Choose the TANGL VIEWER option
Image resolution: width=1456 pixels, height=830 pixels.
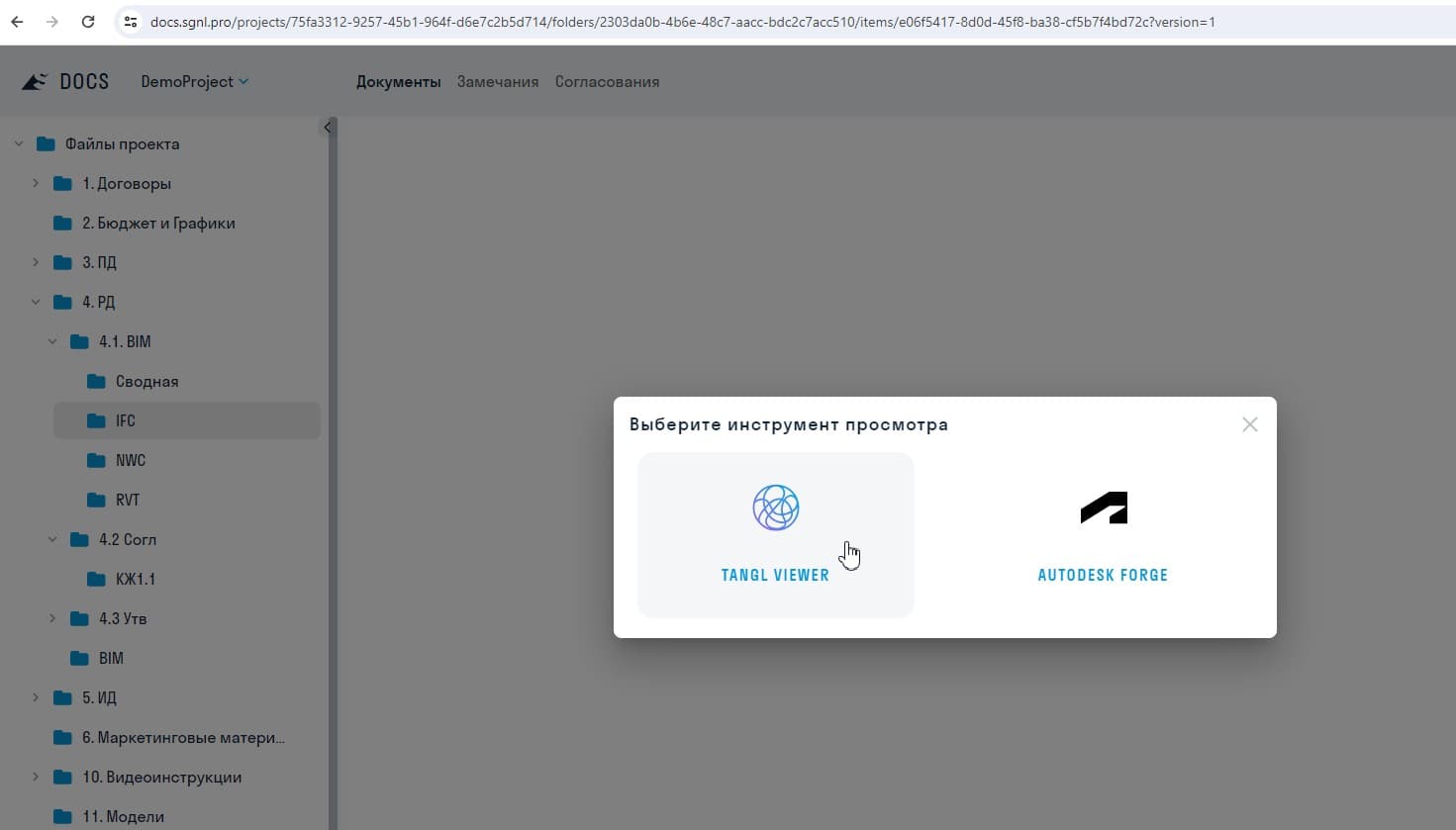pos(775,534)
